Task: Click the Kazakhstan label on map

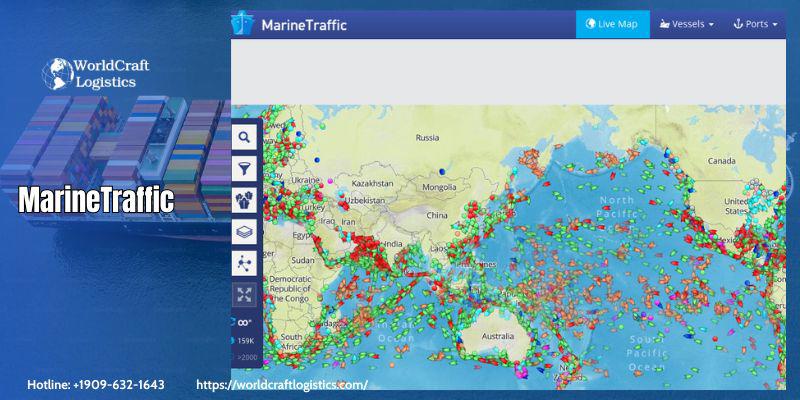Action: click(372, 183)
